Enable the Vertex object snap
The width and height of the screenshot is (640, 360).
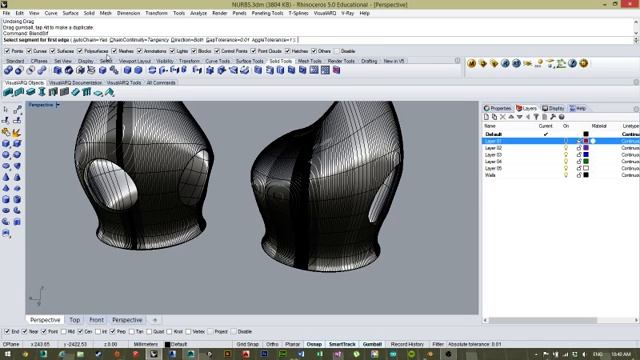coord(188,332)
